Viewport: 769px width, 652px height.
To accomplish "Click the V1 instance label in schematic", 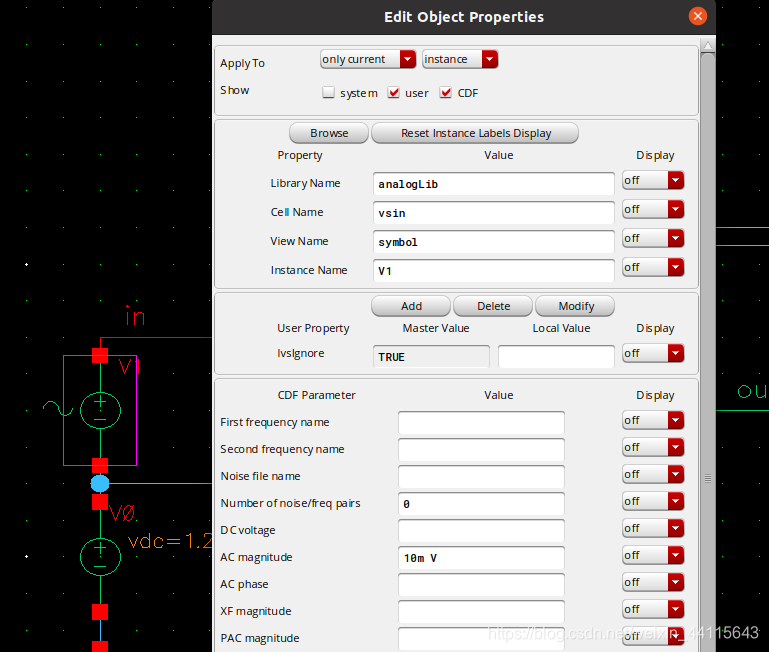I will 129,366.
